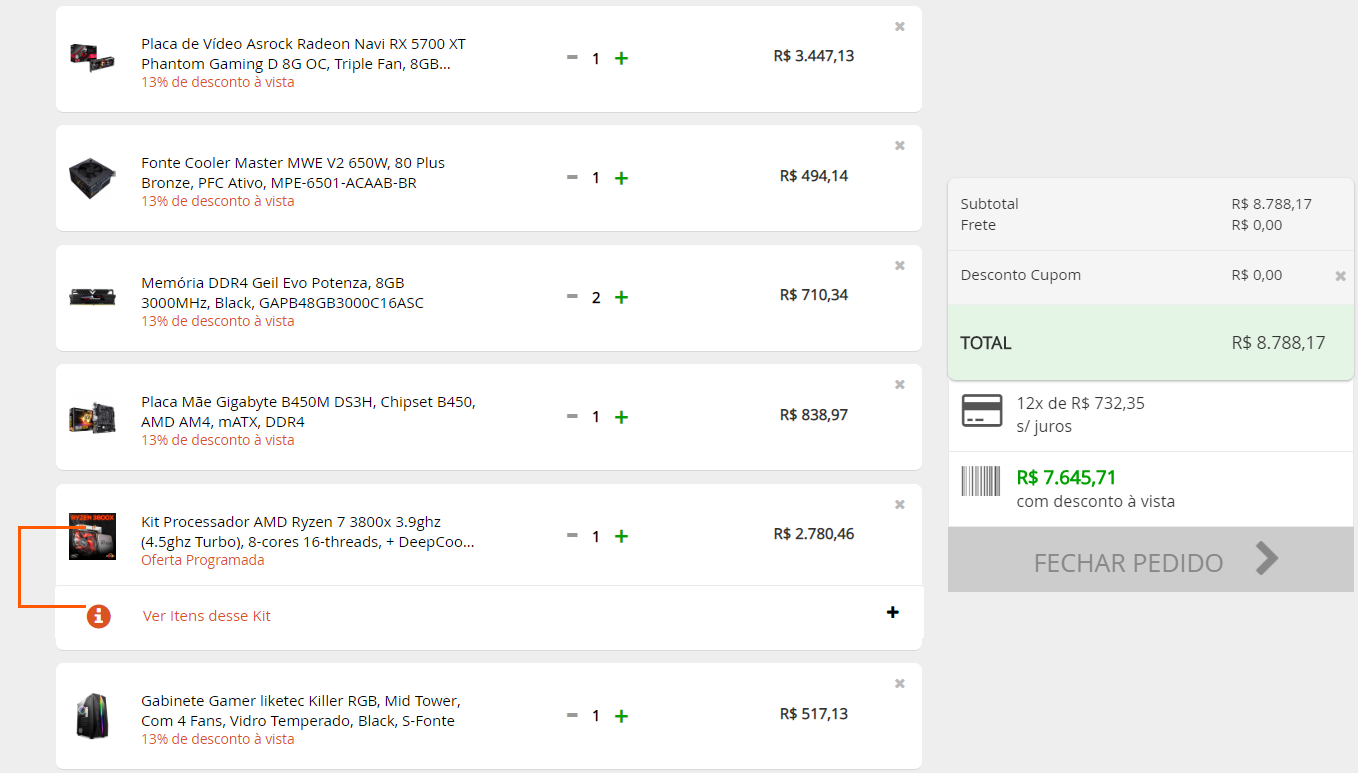Increase quantity of Ryzen 7 3800x kit
The image size is (1358, 773).
[621, 536]
